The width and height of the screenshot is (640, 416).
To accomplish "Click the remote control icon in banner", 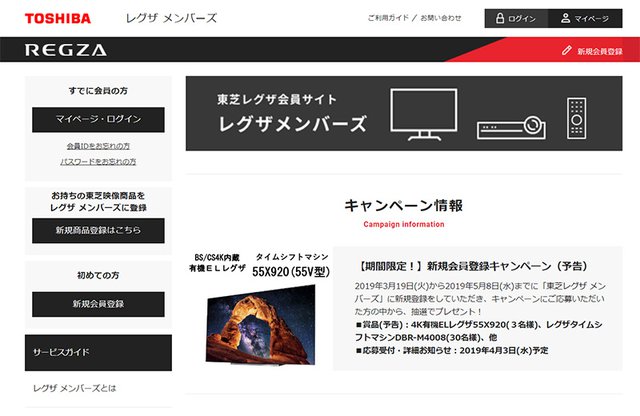I will 575,118.
